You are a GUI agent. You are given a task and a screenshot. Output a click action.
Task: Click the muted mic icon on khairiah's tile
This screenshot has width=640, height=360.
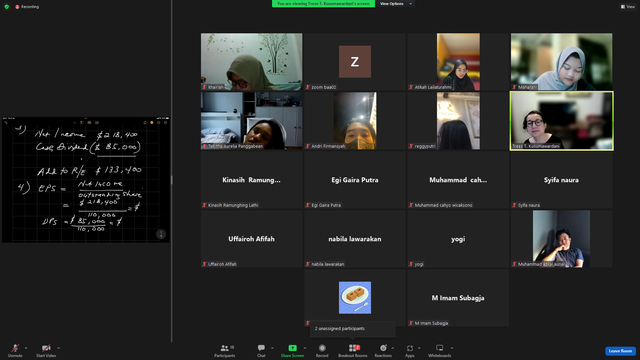coord(204,87)
